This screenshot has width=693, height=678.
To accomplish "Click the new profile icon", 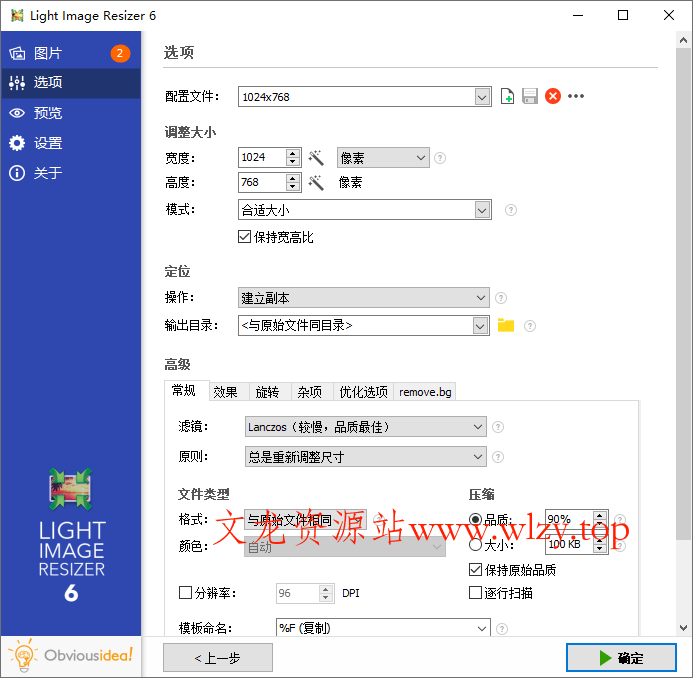I will coord(507,96).
